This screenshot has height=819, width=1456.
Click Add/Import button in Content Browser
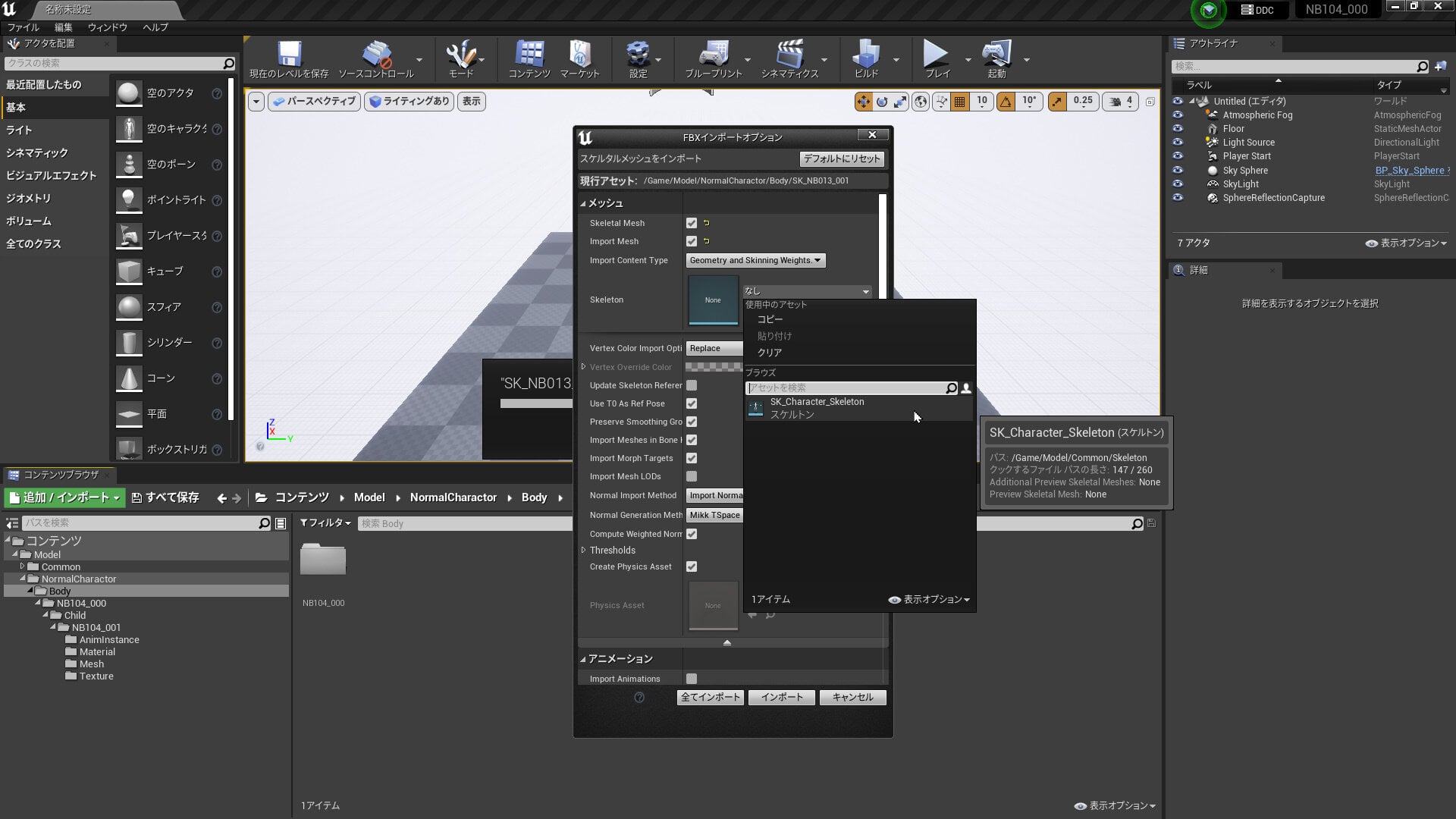tap(64, 497)
